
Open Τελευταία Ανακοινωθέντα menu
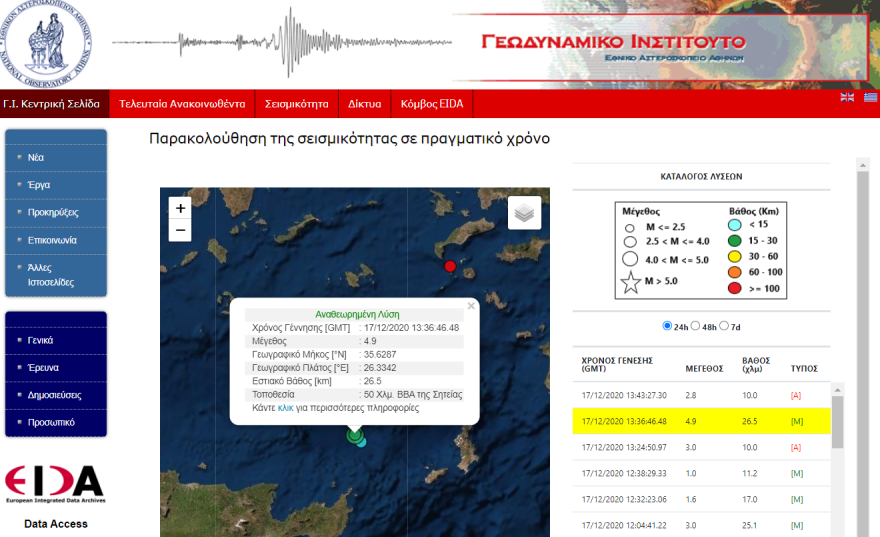click(x=182, y=104)
